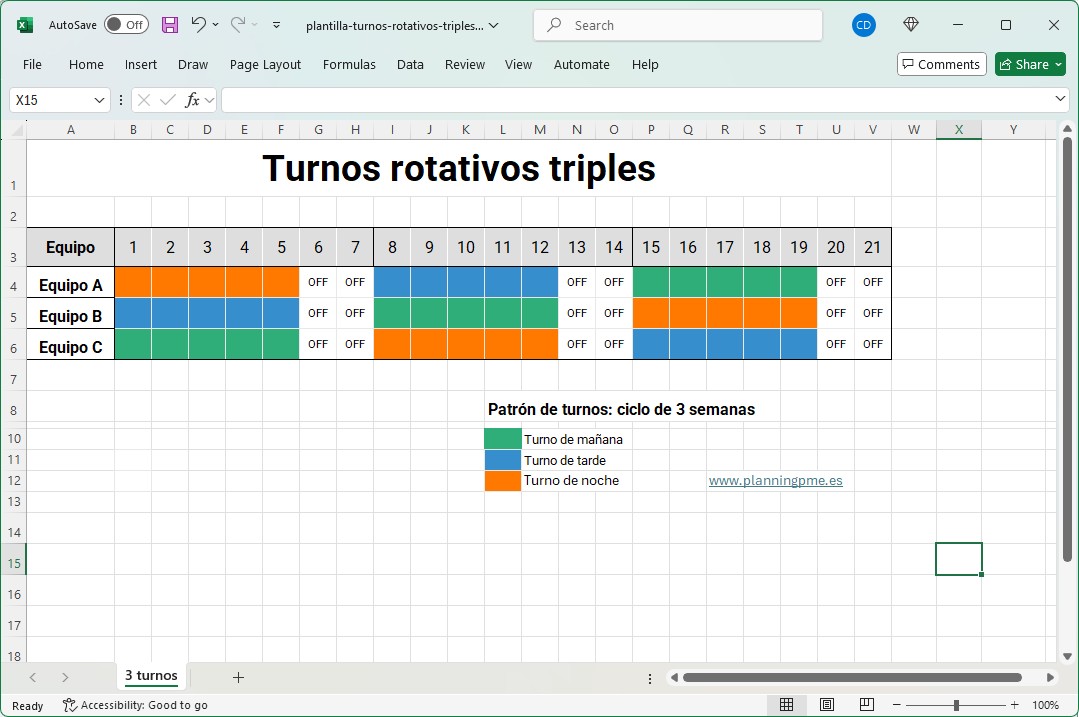Click the Undo arrow icon

point(198,25)
